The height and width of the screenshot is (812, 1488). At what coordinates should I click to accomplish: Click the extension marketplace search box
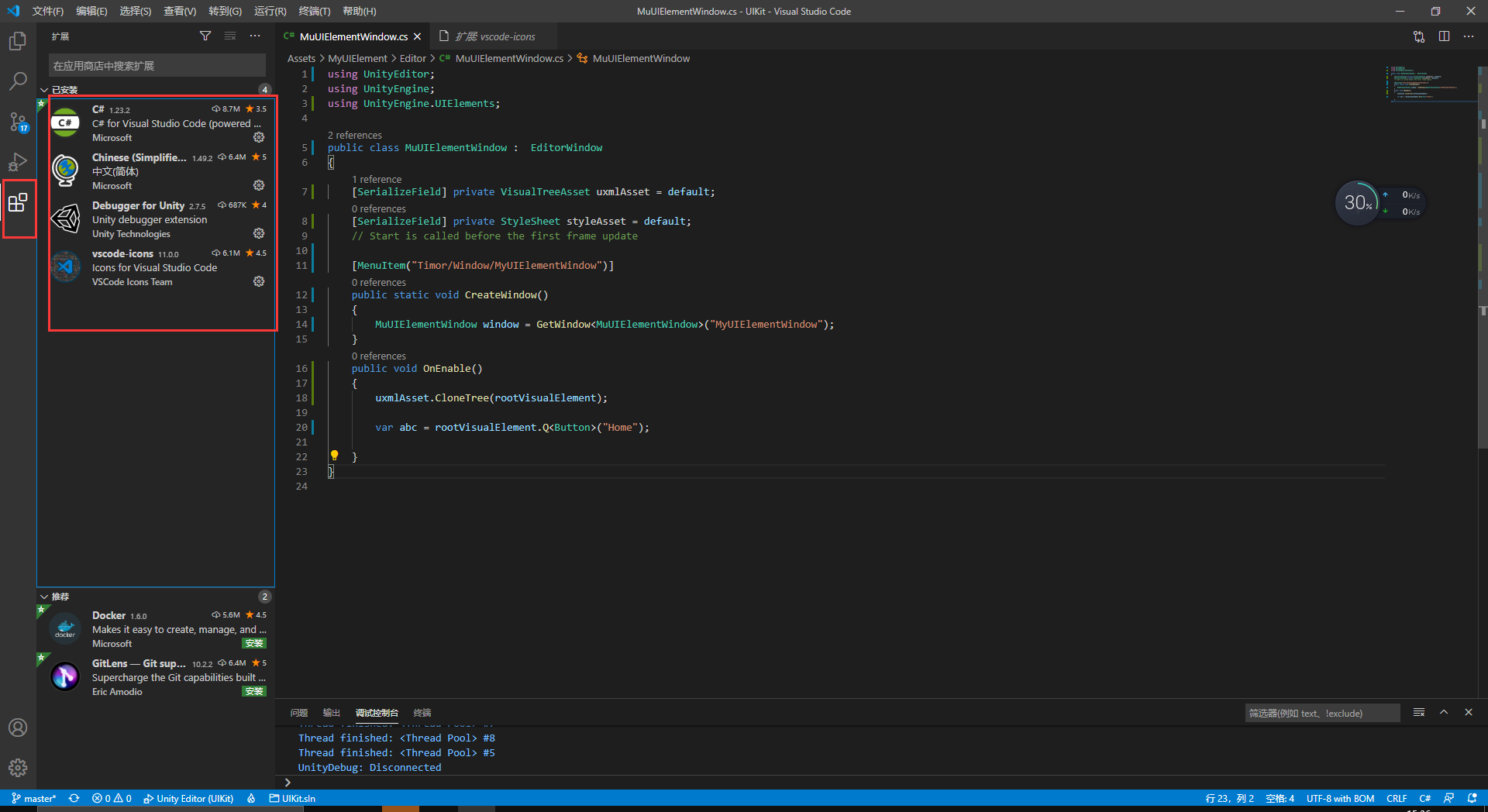pos(157,65)
